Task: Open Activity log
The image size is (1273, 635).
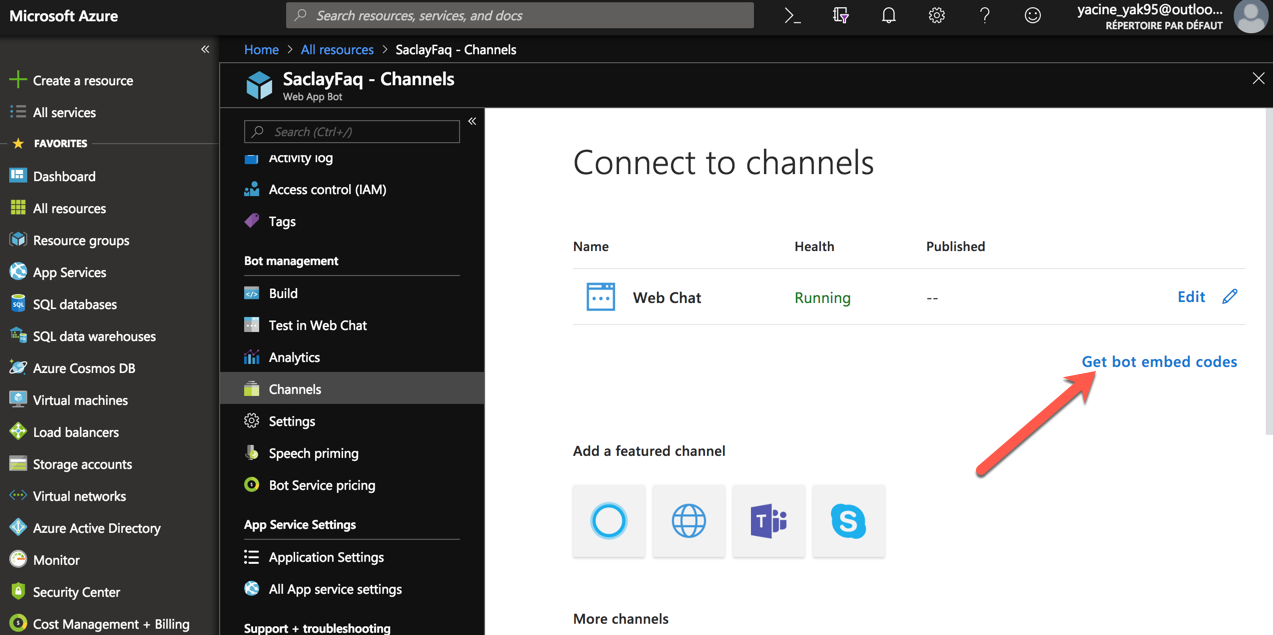Action: [x=289, y=158]
